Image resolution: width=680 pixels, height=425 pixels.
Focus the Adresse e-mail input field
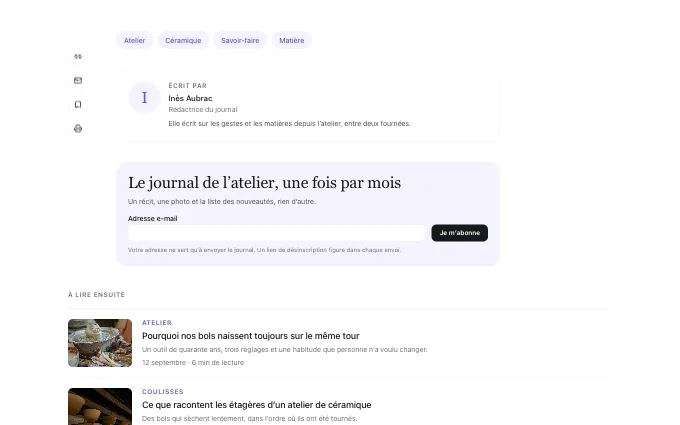click(x=277, y=233)
